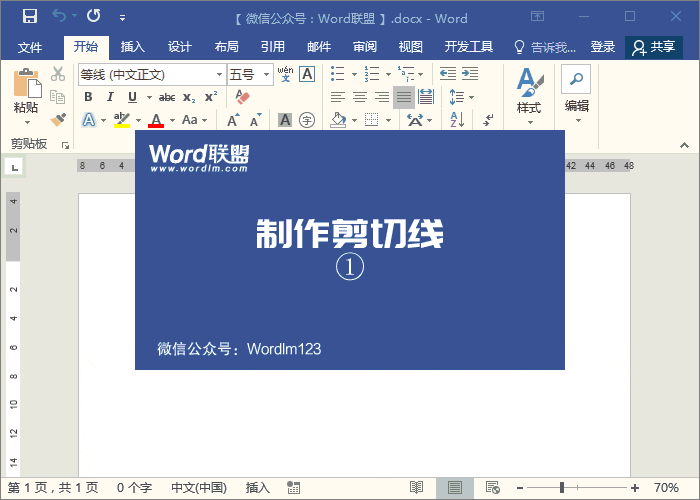The image size is (700, 500).
Task: Click the Copy icon
Action: (58, 96)
